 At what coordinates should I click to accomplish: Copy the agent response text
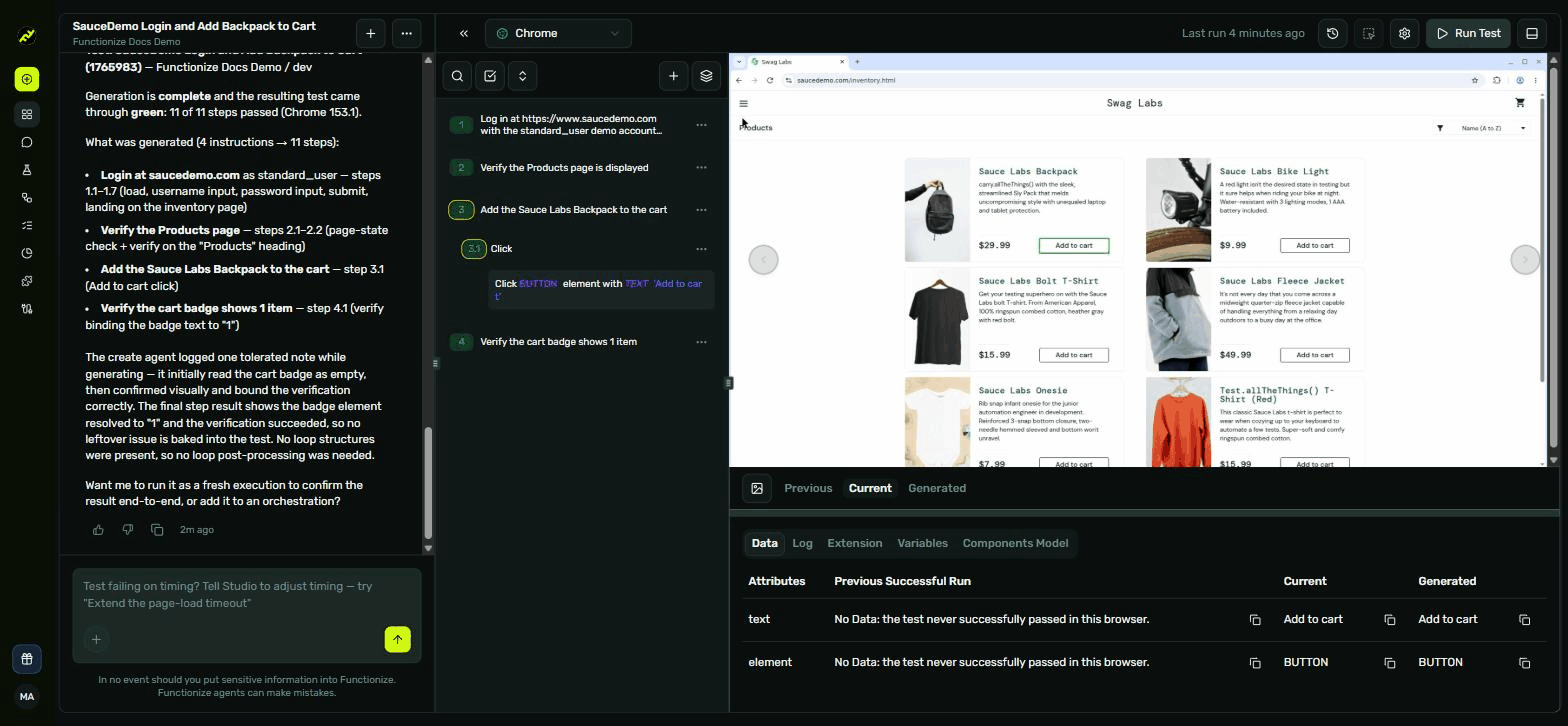pos(157,530)
